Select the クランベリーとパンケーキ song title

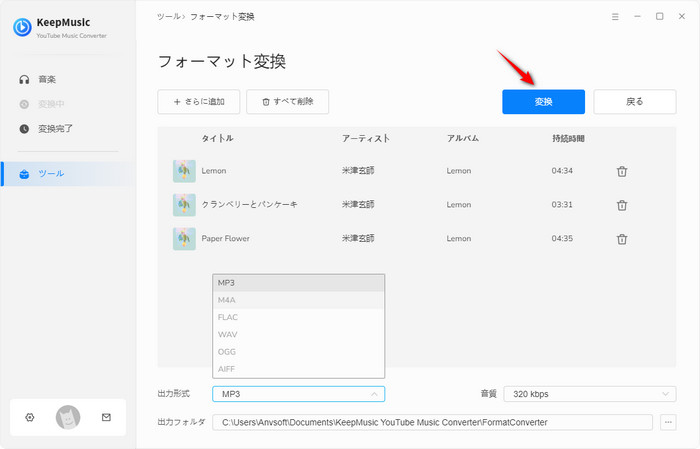click(250, 204)
